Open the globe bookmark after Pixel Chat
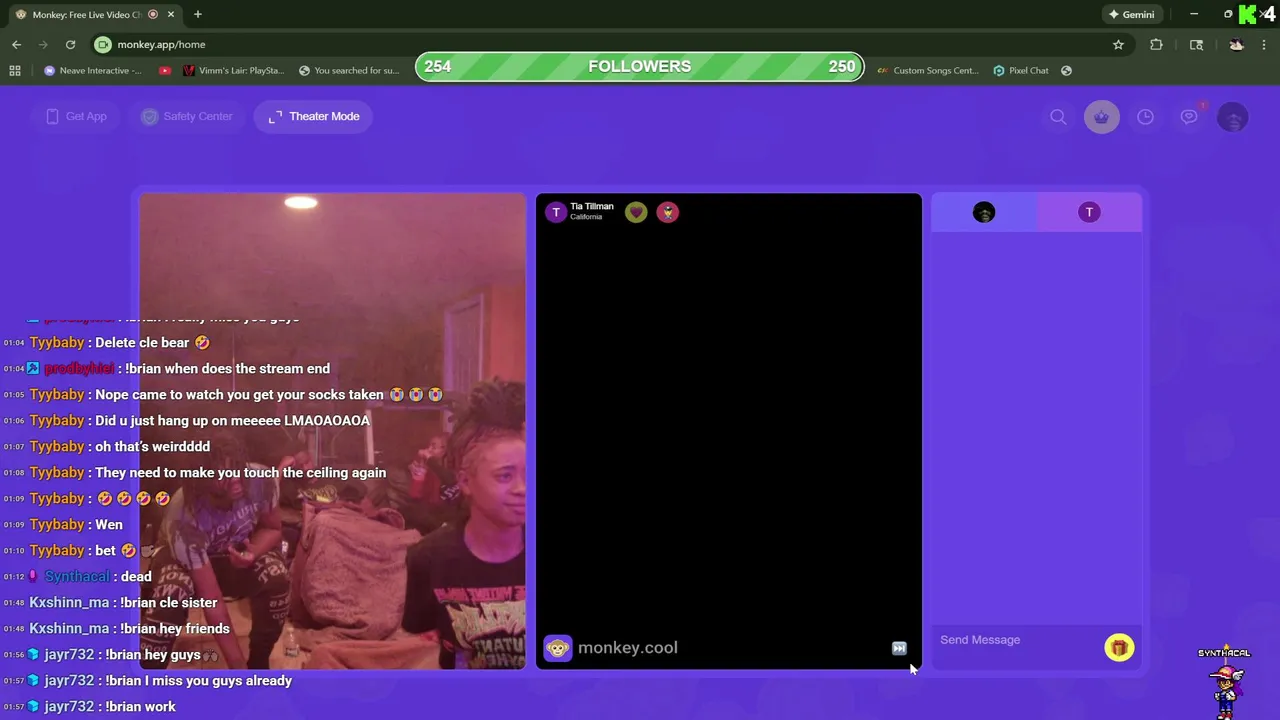This screenshot has height=720, width=1280. pyautogui.click(x=1066, y=70)
